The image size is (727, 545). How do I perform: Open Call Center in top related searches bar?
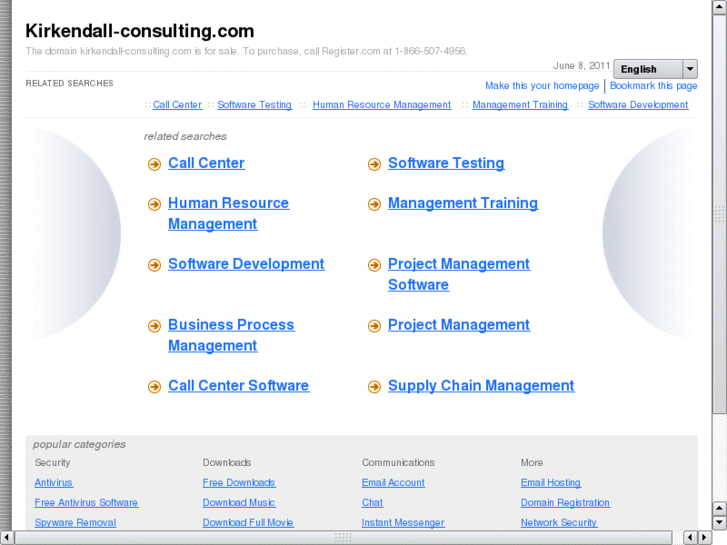point(177,105)
